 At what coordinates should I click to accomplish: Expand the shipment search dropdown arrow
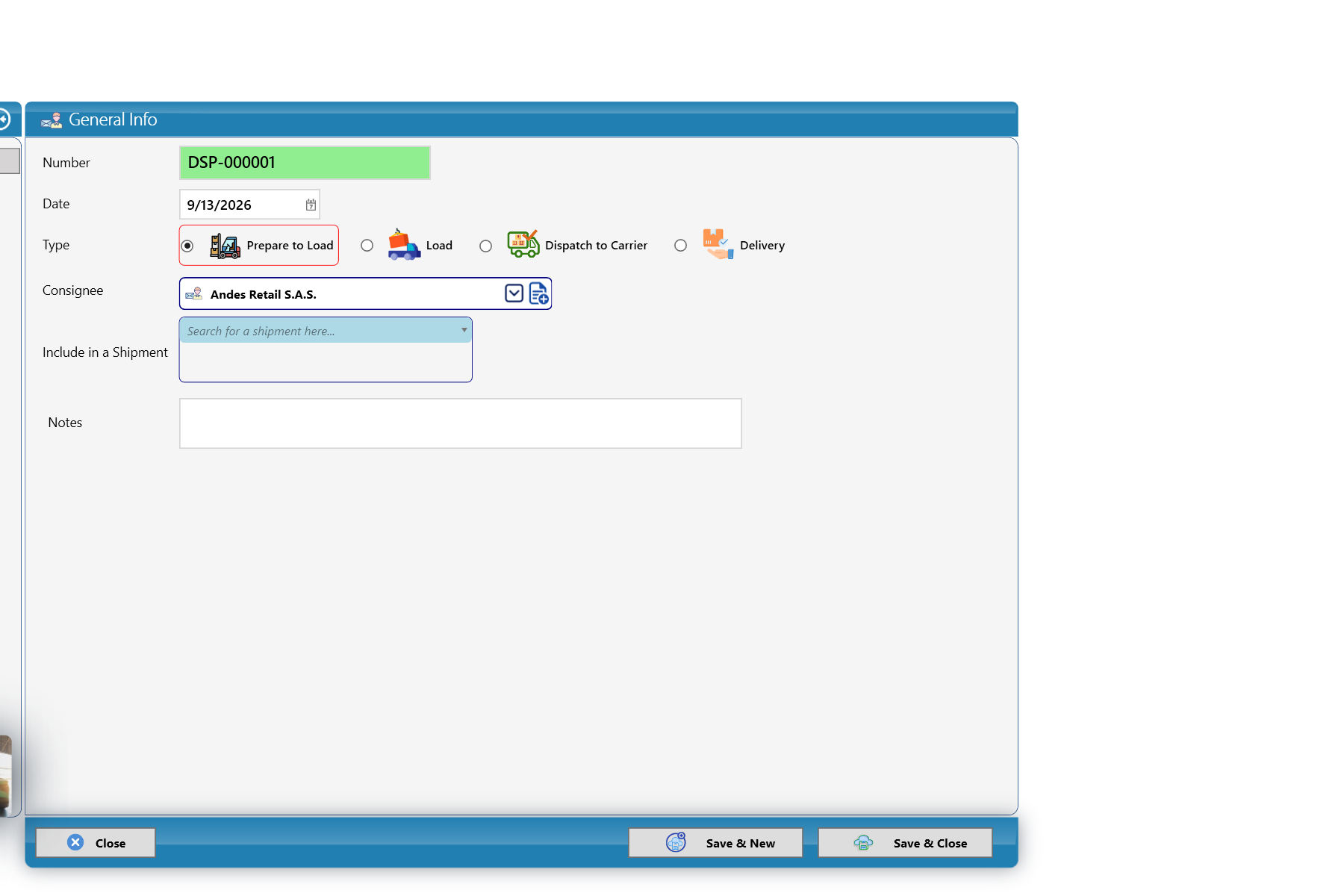(464, 330)
